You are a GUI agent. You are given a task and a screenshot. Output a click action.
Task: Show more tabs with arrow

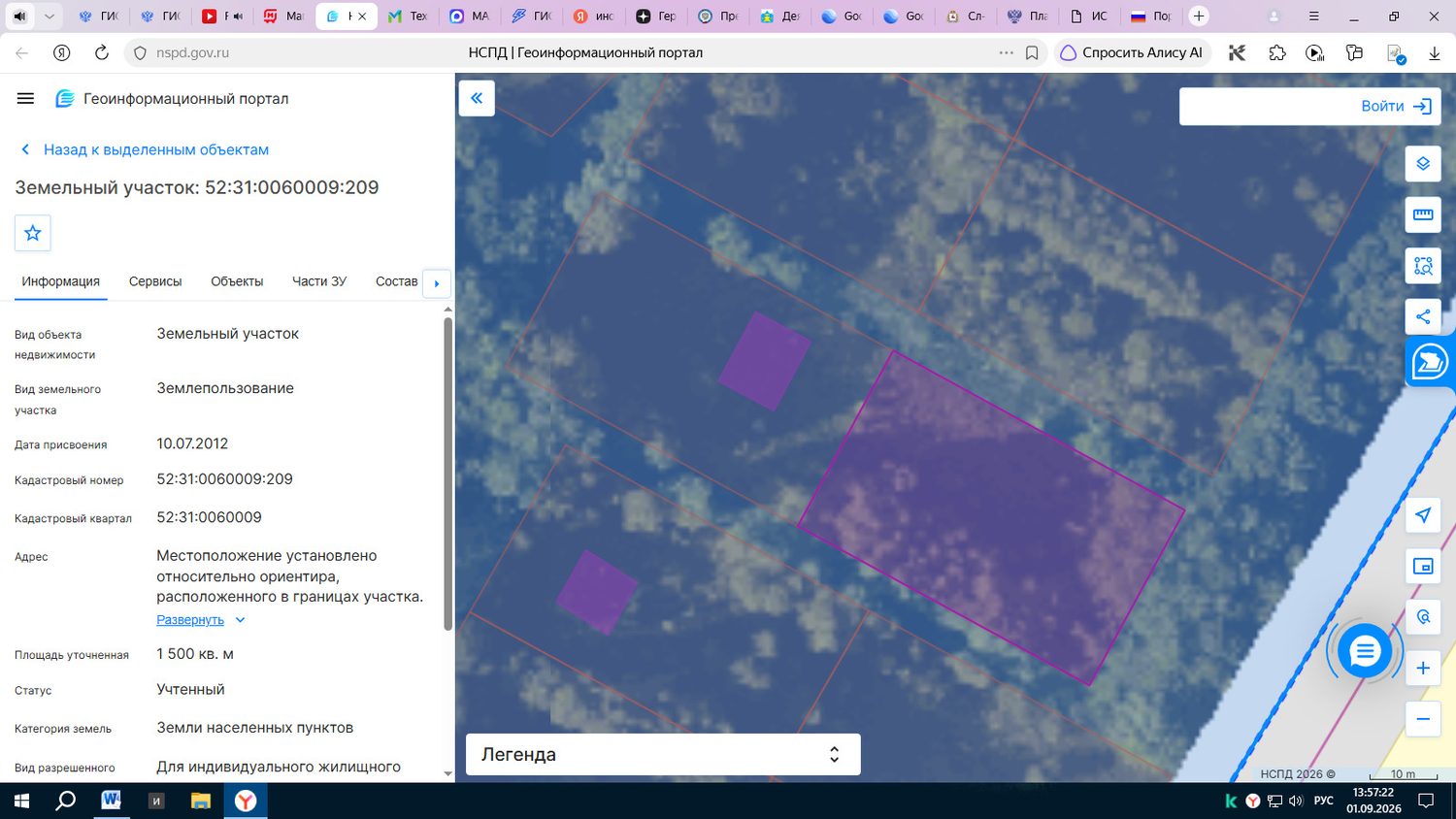pos(437,283)
